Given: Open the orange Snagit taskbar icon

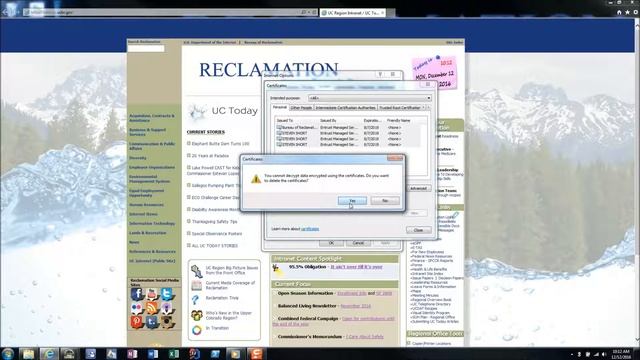Looking at the screenshot, I should click(256, 354).
